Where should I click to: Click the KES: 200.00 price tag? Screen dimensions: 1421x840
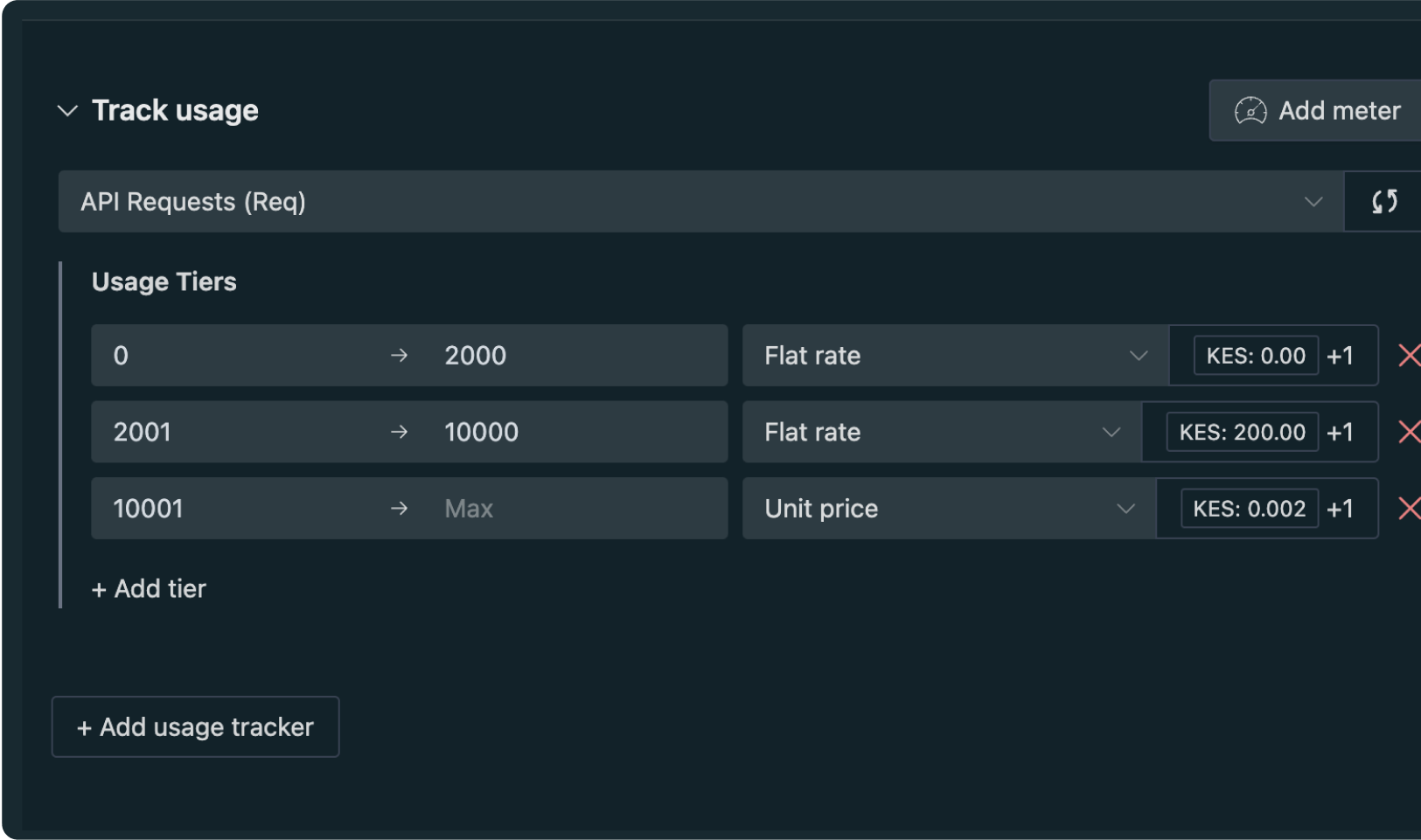1242,432
